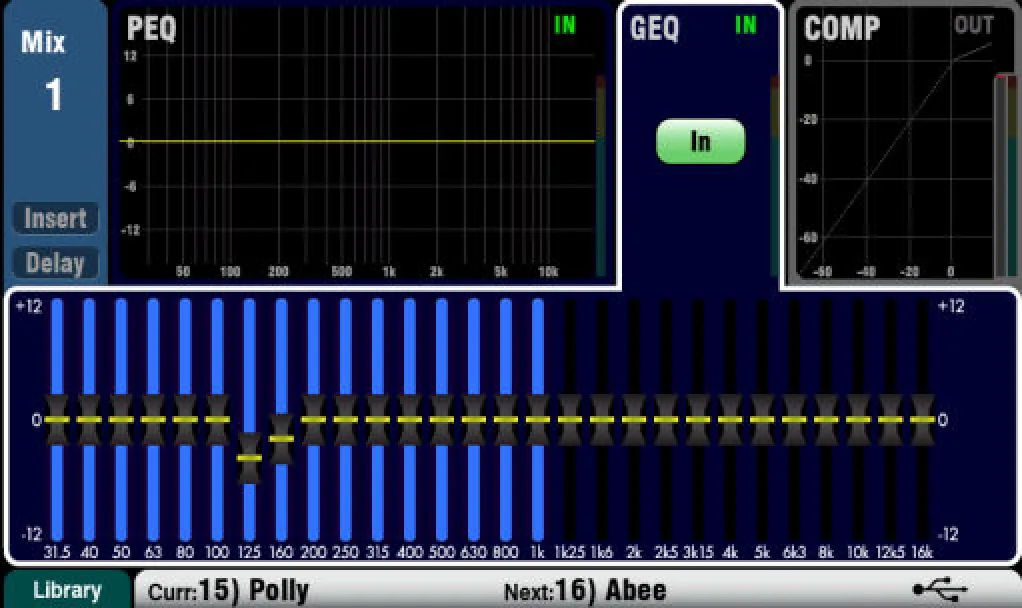This screenshot has width=1022, height=608.
Task: Click the 2k GEQ fader
Action: (x=634, y=420)
